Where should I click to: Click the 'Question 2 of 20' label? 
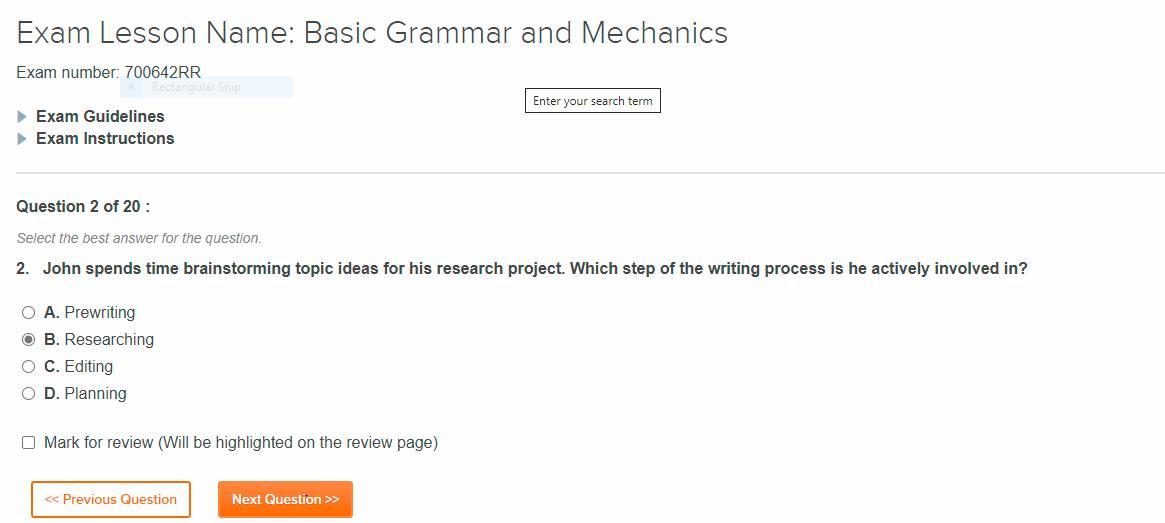(x=83, y=207)
